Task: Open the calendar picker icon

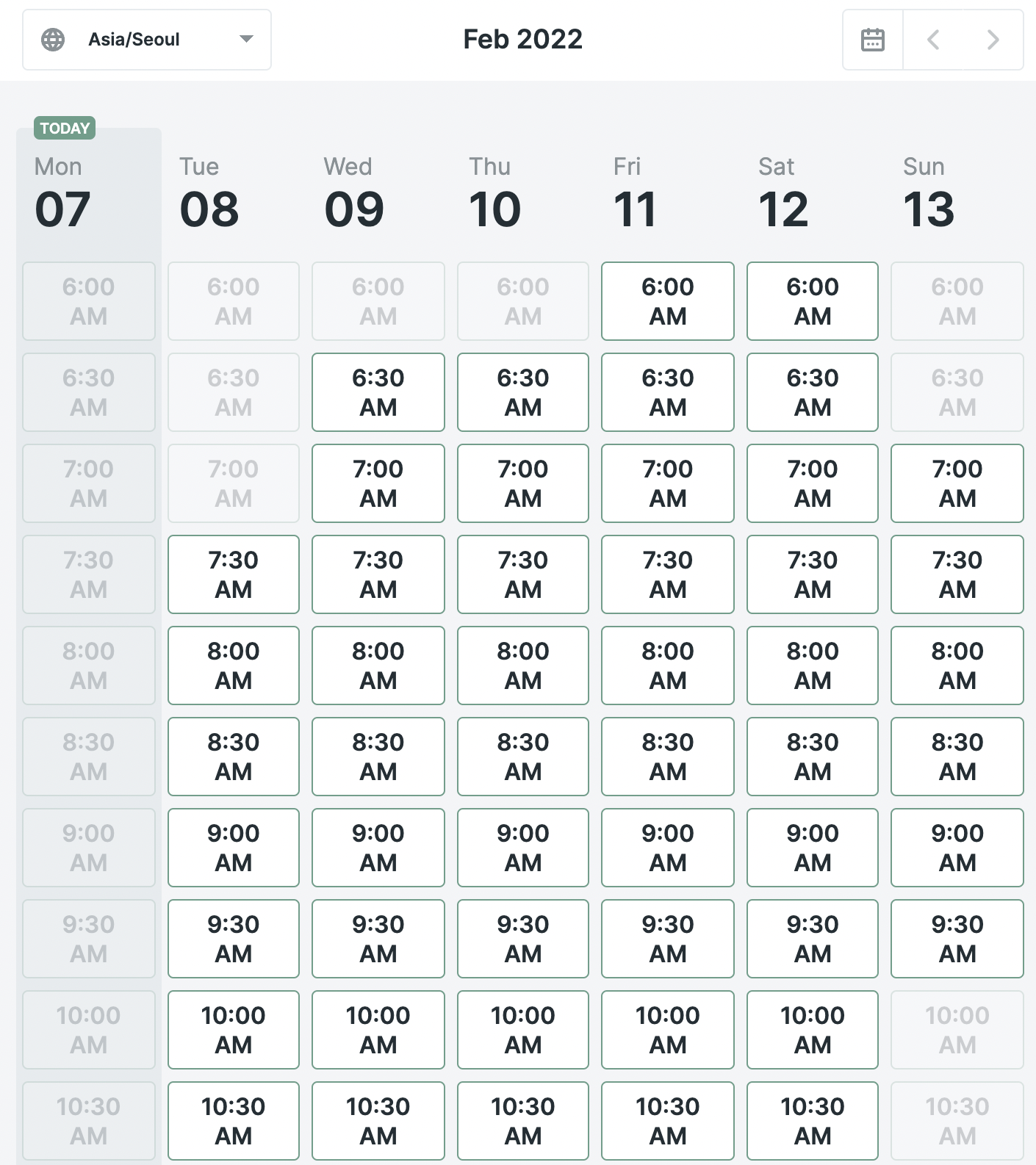Action: pyautogui.click(x=871, y=40)
